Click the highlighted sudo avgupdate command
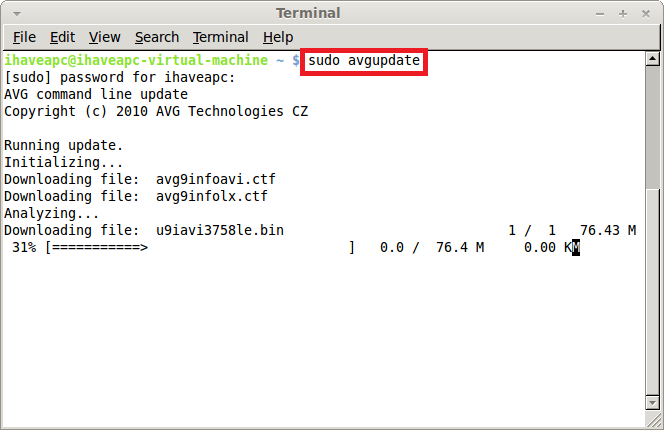Image resolution: width=664 pixels, height=430 pixels. point(364,61)
